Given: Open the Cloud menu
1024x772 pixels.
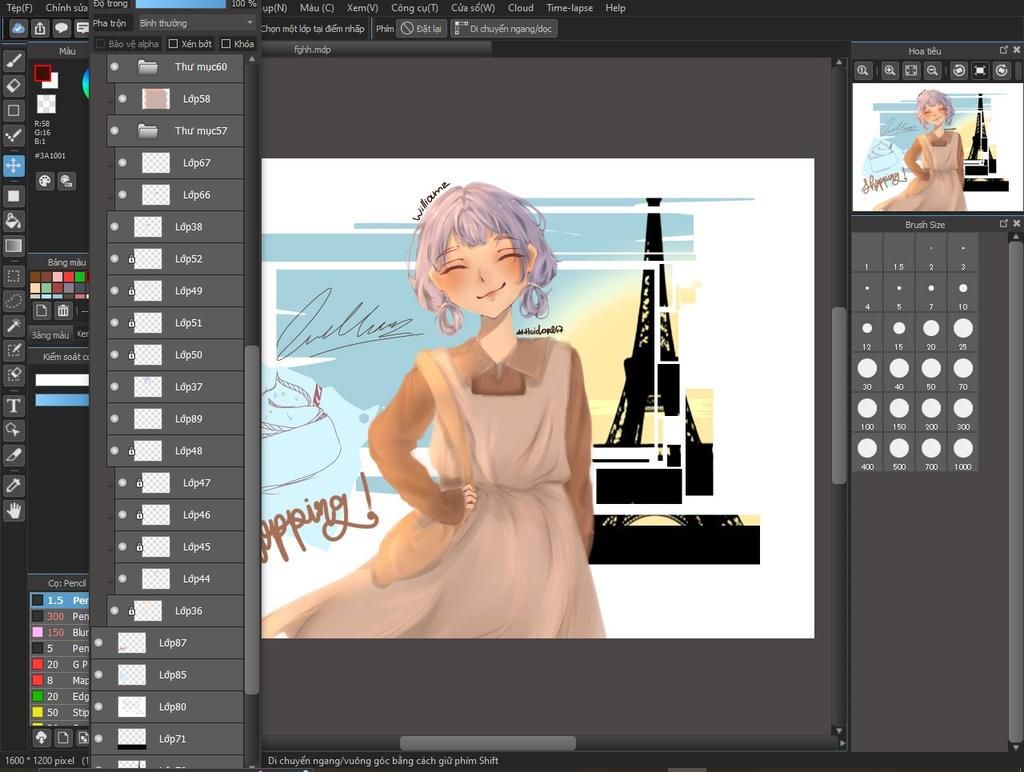Looking at the screenshot, I should click(520, 8).
